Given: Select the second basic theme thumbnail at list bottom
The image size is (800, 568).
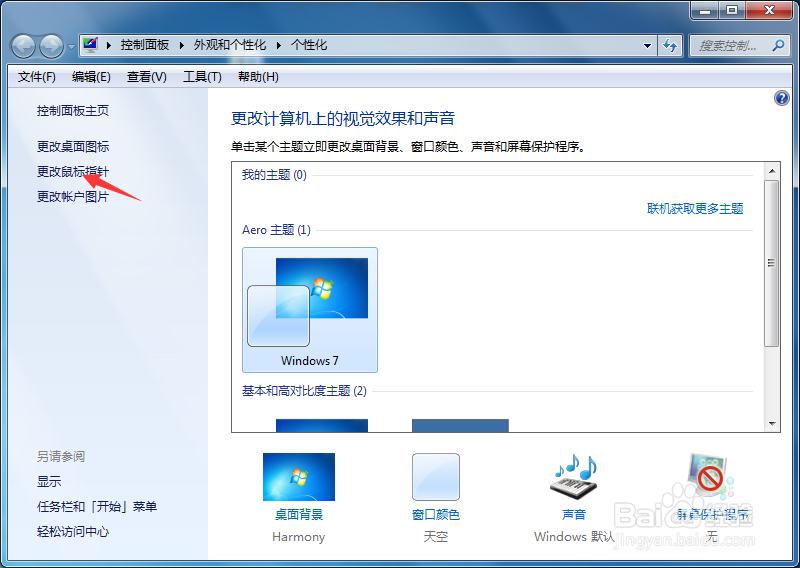Looking at the screenshot, I should (x=460, y=425).
